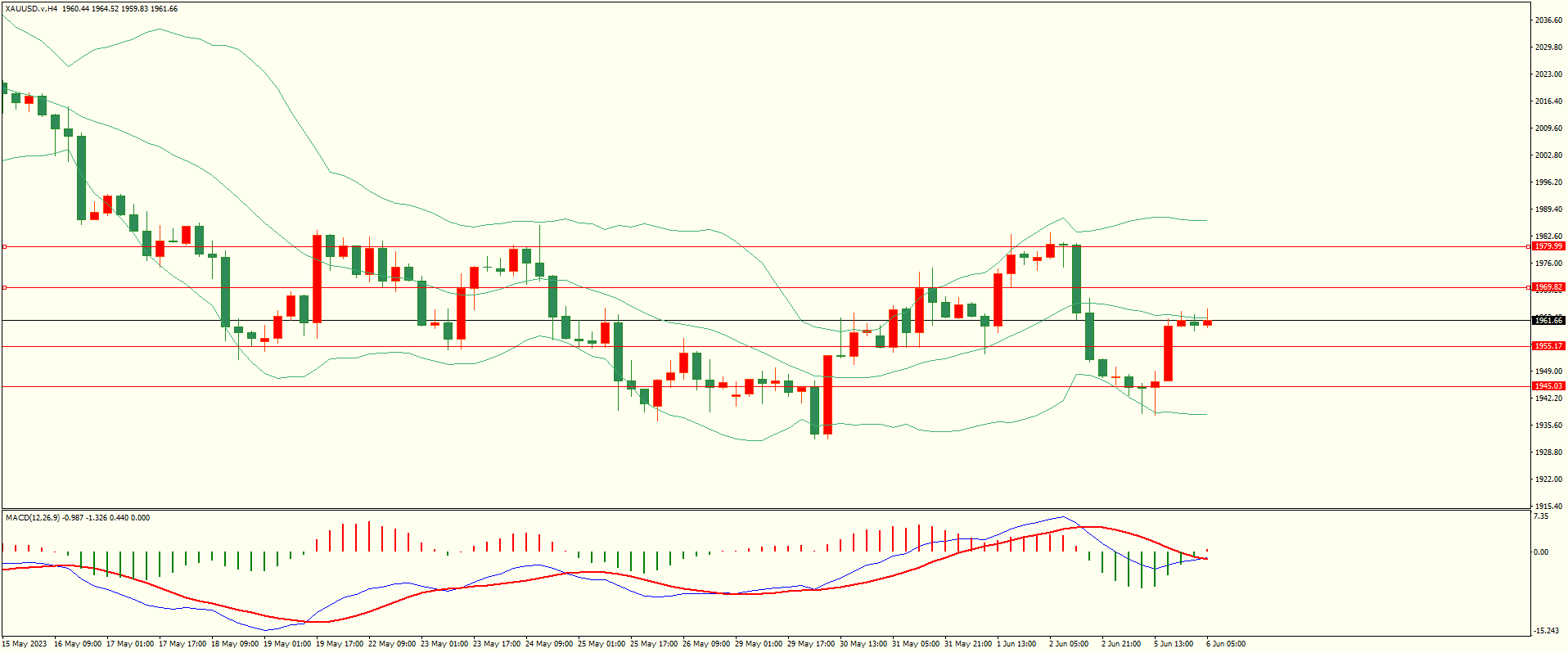
Task: Click the 7.35 MACD scale label
Action: [x=1542, y=516]
